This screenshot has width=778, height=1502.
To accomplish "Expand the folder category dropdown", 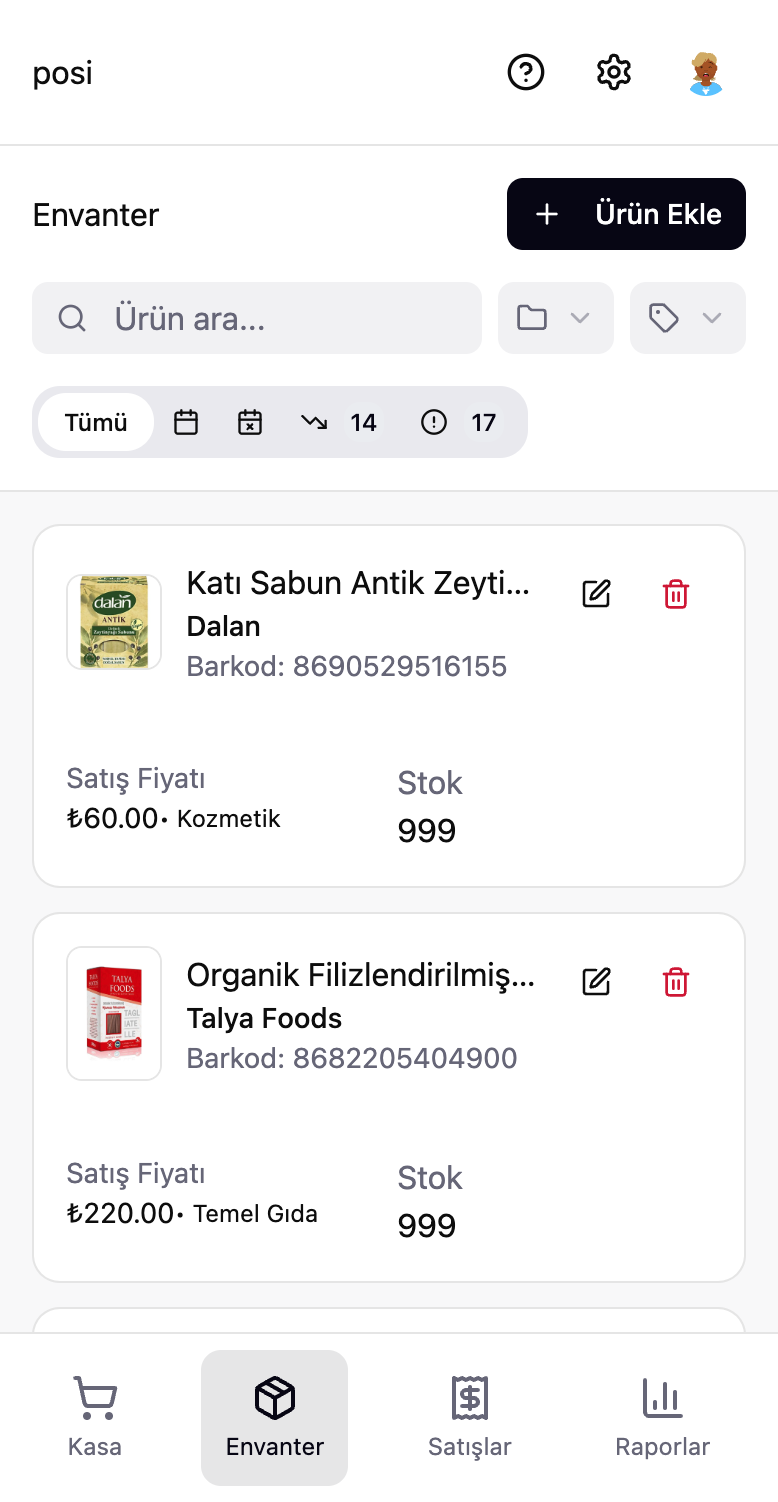I will pos(555,318).
